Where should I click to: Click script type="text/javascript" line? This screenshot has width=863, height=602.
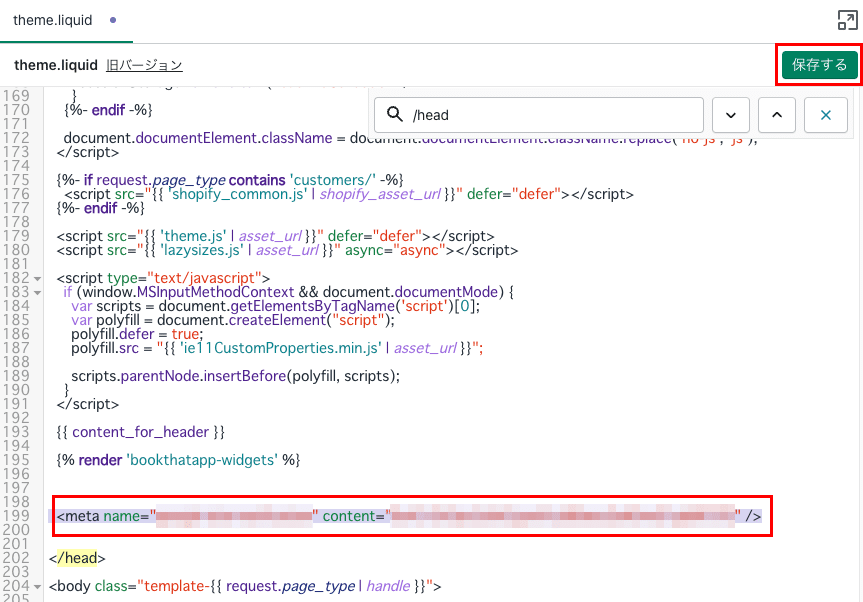163,278
